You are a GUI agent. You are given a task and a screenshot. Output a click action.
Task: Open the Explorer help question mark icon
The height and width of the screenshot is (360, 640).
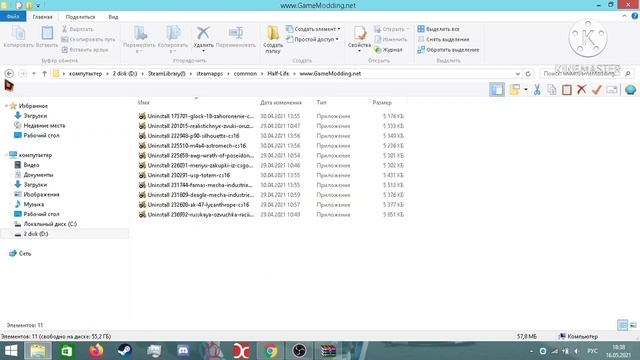click(x=635, y=16)
